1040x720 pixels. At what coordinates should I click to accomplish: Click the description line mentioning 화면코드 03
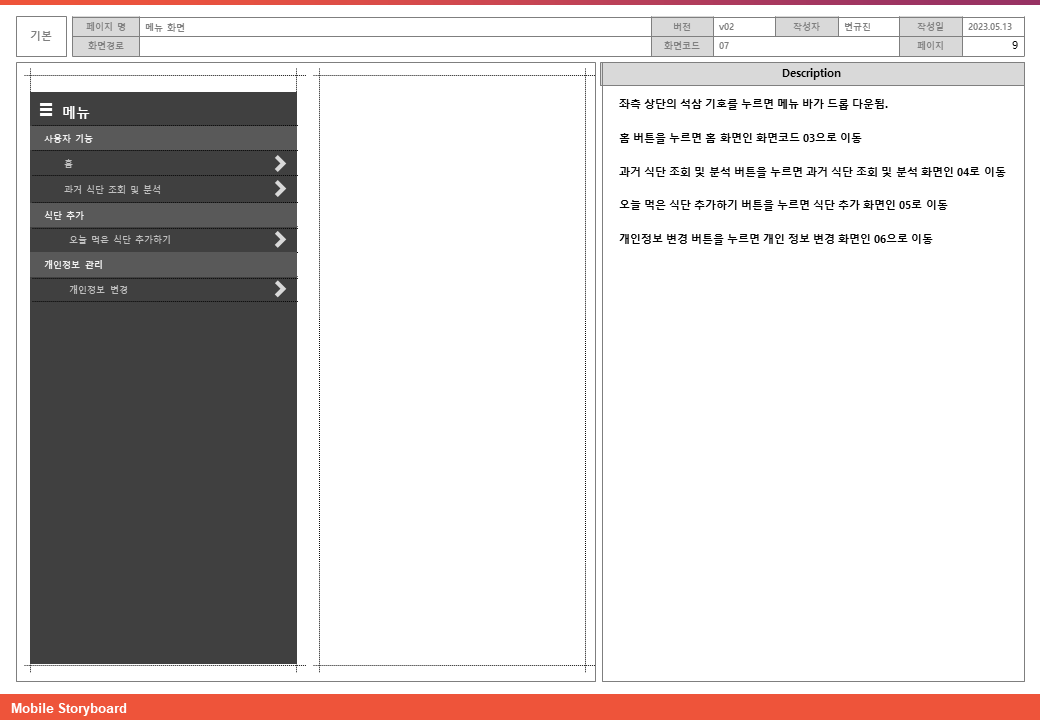tap(740, 138)
